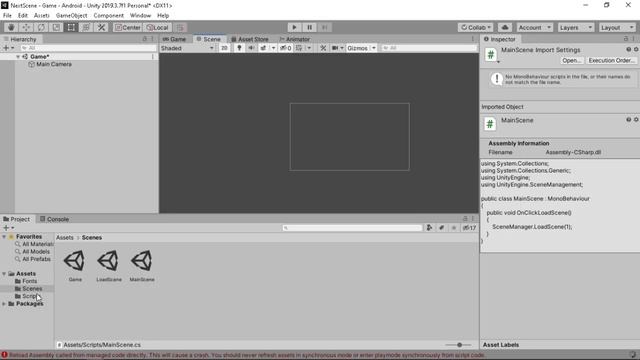Toggle hidden objects visibility counter

tap(286, 48)
